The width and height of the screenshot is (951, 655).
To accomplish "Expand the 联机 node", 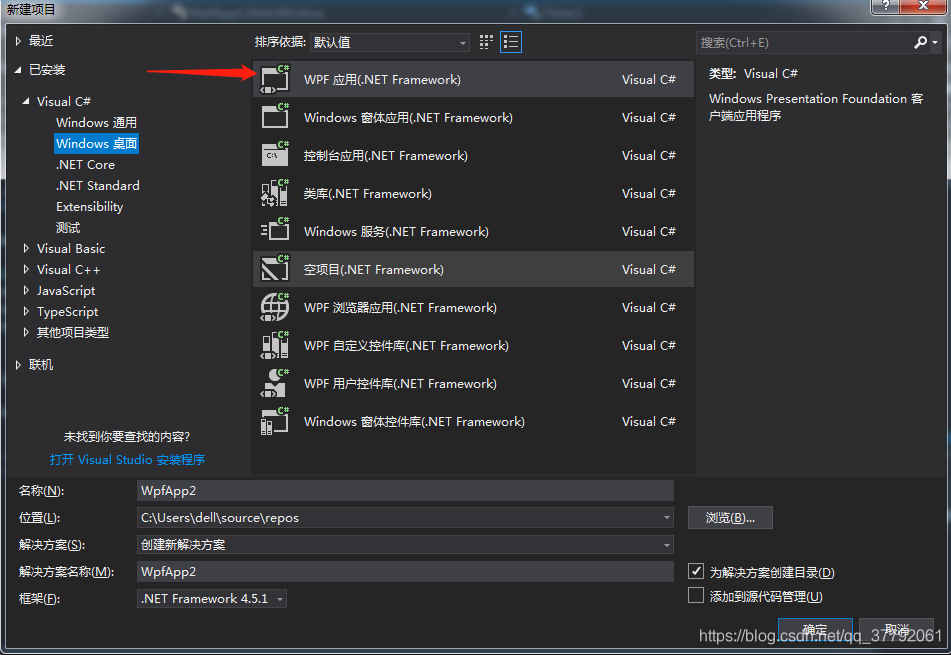I will [18, 364].
